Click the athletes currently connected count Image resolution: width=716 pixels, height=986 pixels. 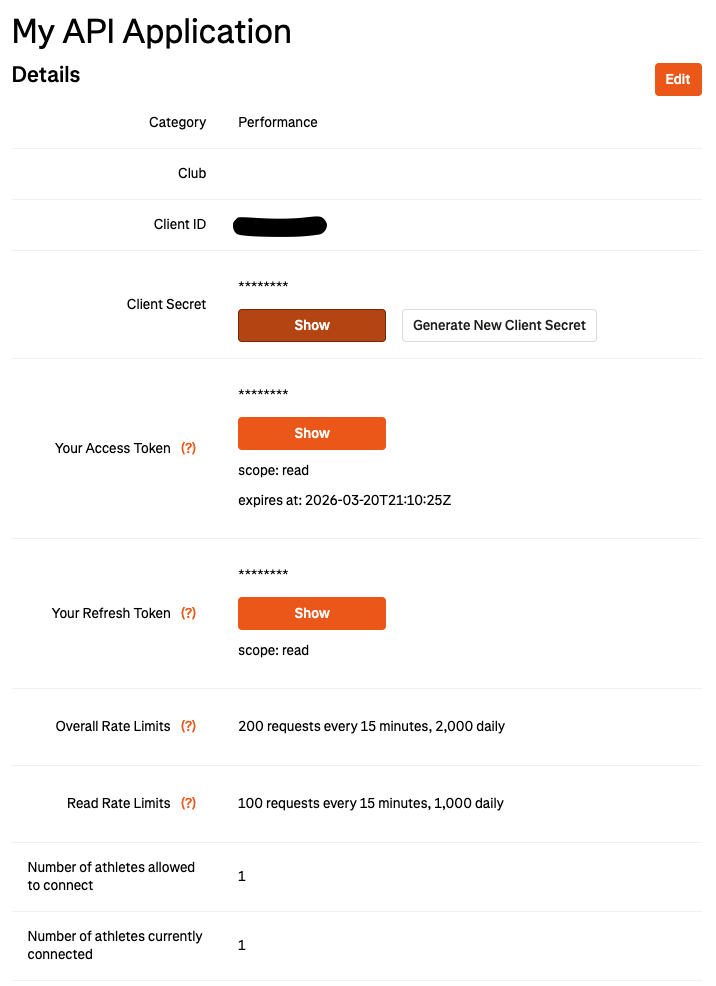(x=240, y=945)
